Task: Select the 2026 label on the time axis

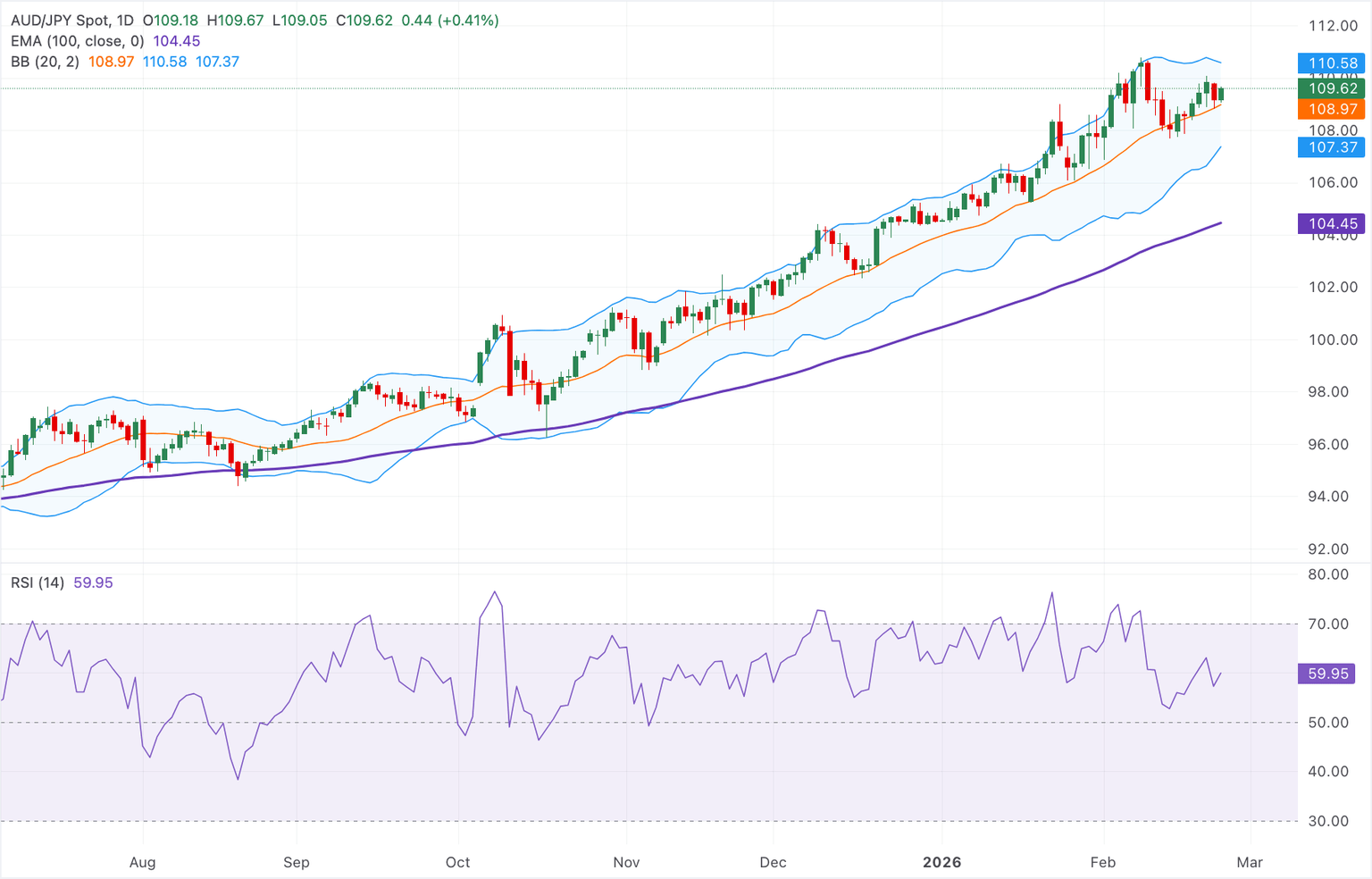Action: [942, 862]
